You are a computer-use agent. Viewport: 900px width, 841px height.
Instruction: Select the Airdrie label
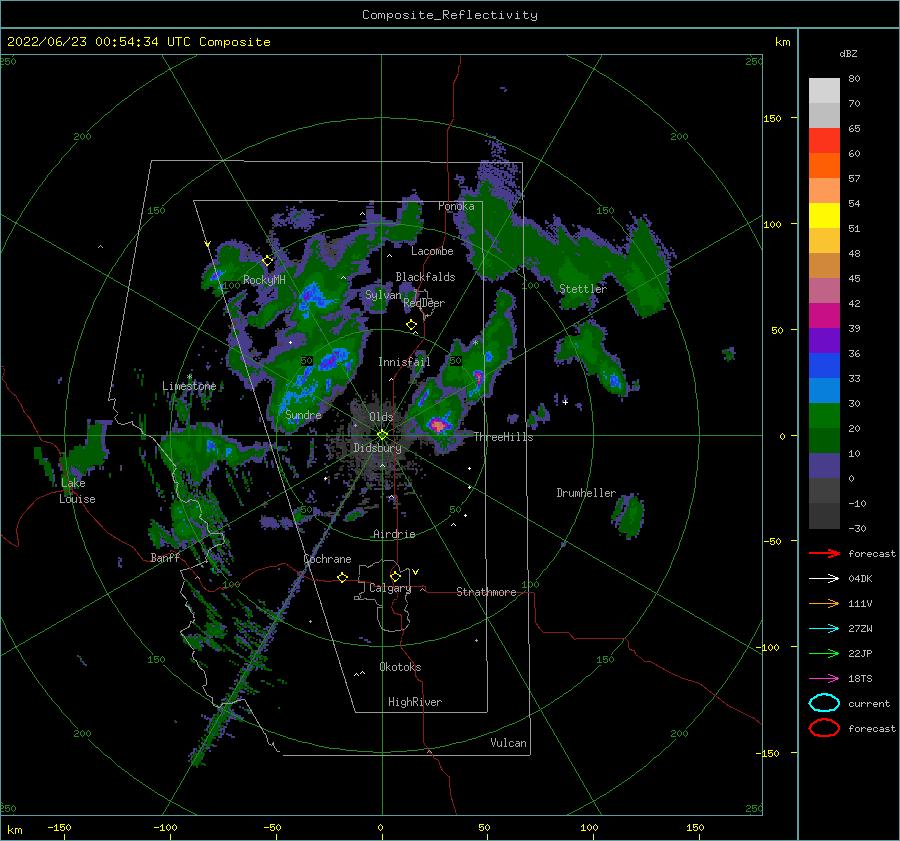(394, 534)
